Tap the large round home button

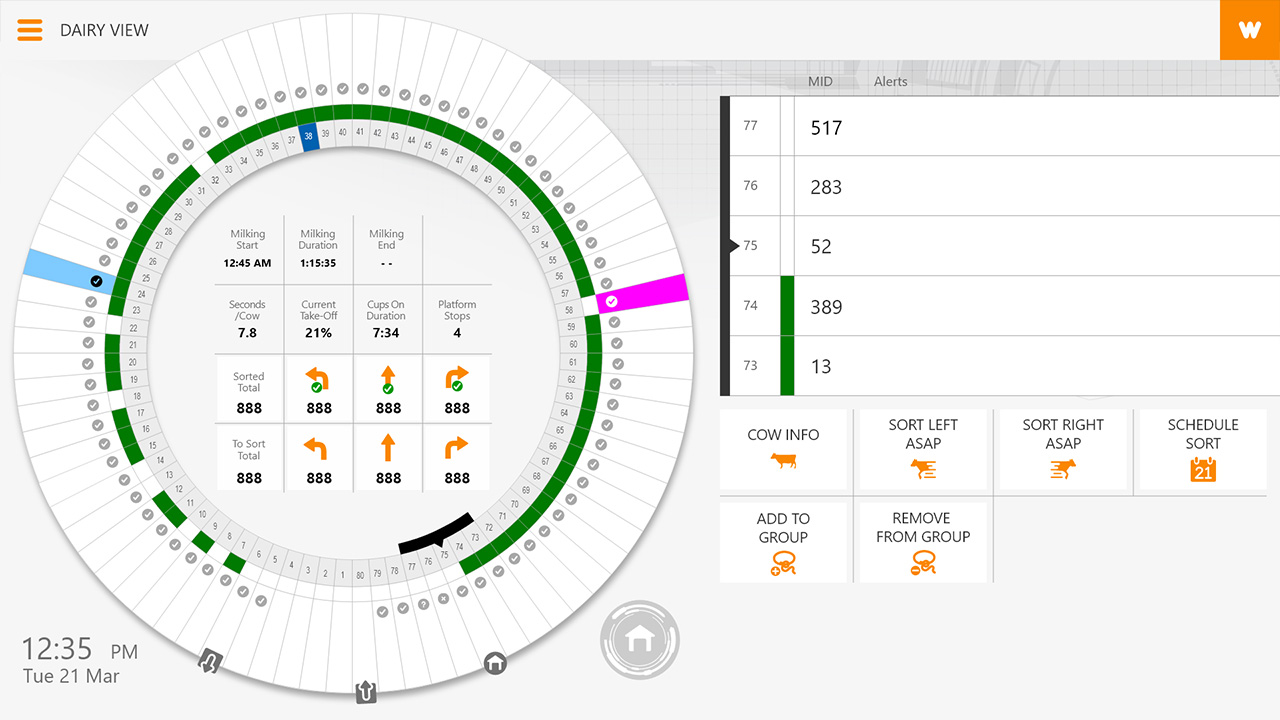coord(640,640)
